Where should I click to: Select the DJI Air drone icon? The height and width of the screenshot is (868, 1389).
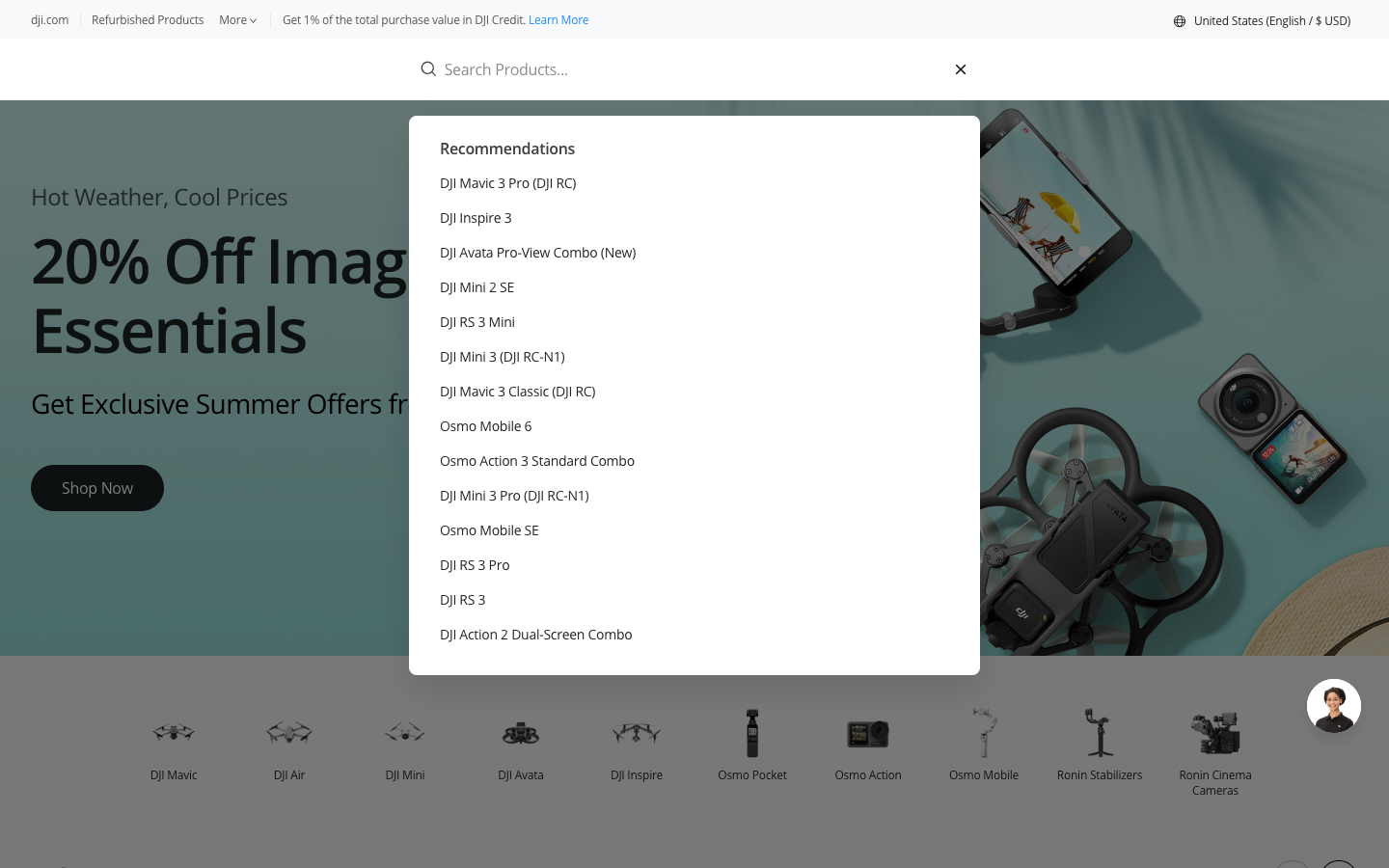click(289, 733)
